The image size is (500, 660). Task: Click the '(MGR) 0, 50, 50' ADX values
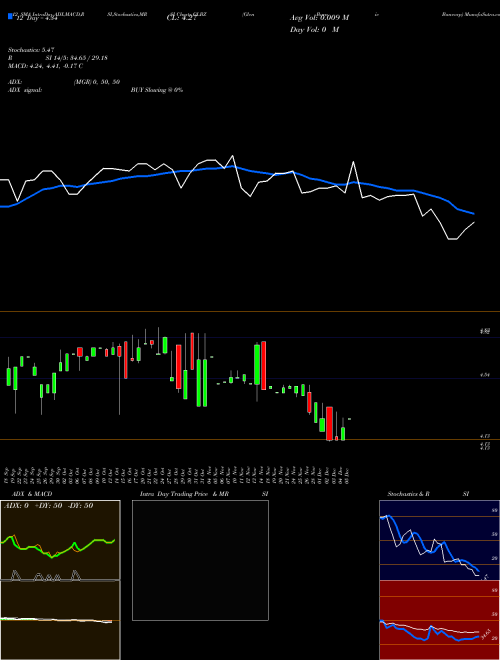tap(97, 82)
